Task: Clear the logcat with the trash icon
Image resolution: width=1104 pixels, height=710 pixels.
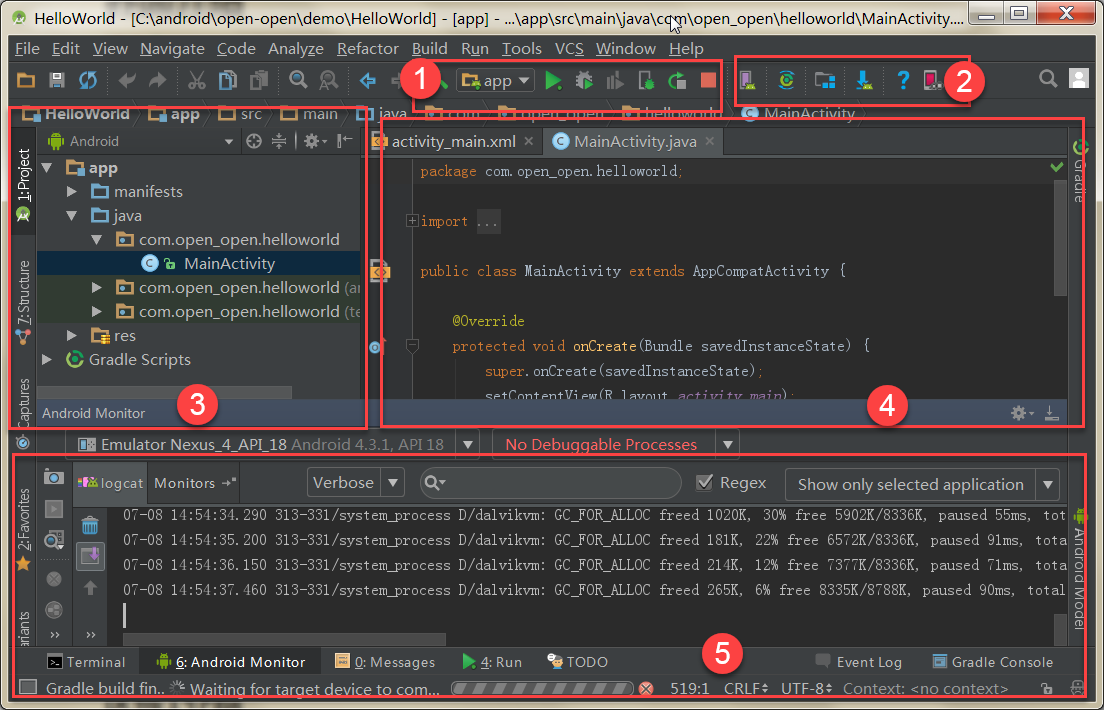Action: coord(90,523)
